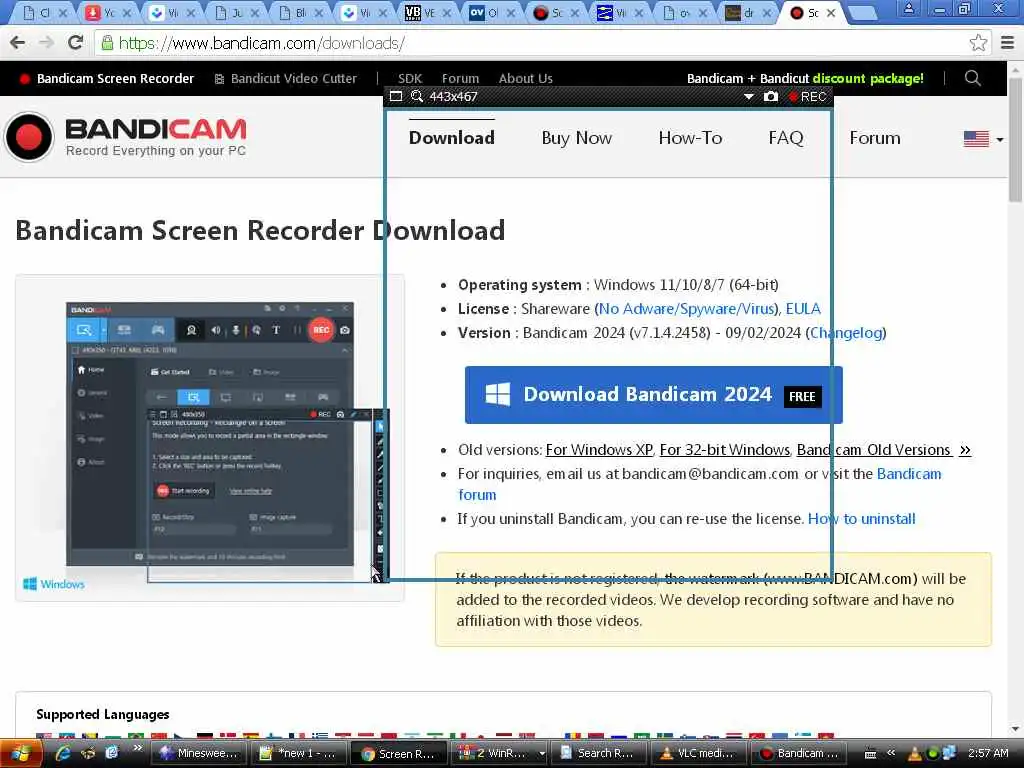The image size is (1024, 768).
Task: Open the Buy Now nav tab
Action: (576, 138)
